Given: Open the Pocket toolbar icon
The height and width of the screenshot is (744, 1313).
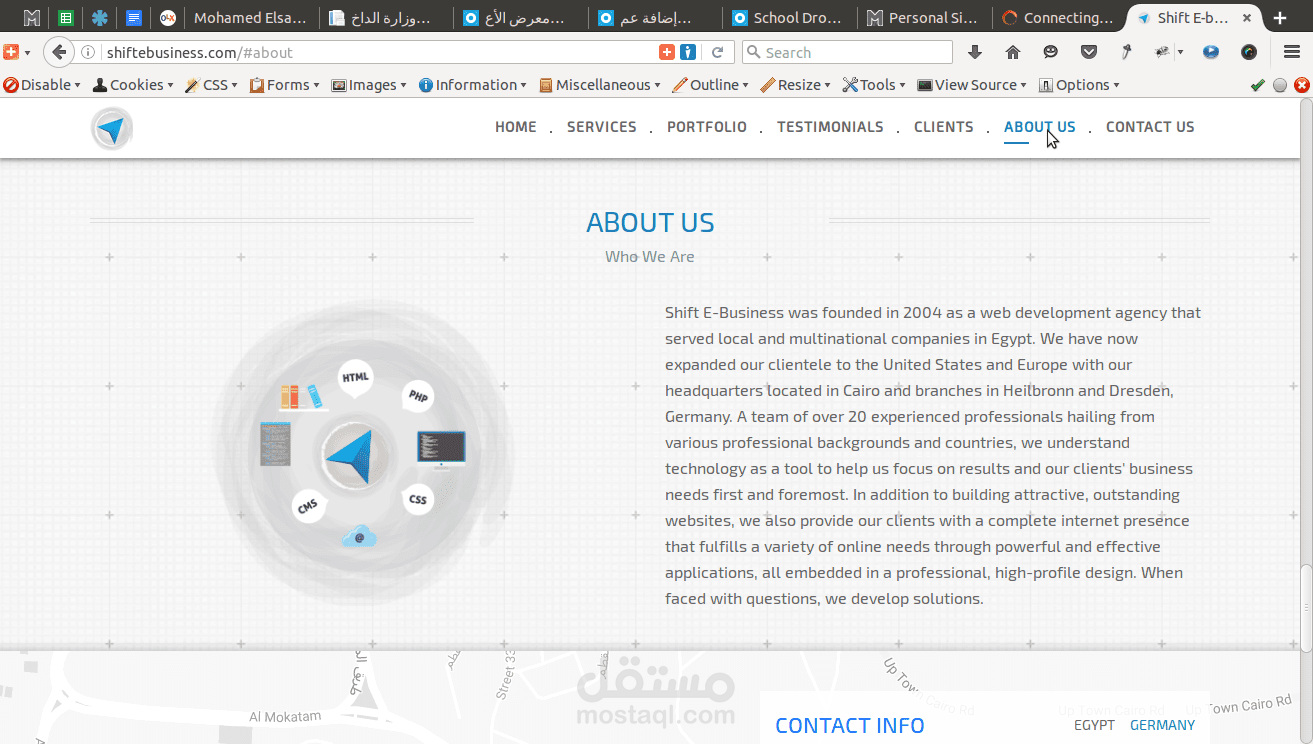Looking at the screenshot, I should point(1089,52).
